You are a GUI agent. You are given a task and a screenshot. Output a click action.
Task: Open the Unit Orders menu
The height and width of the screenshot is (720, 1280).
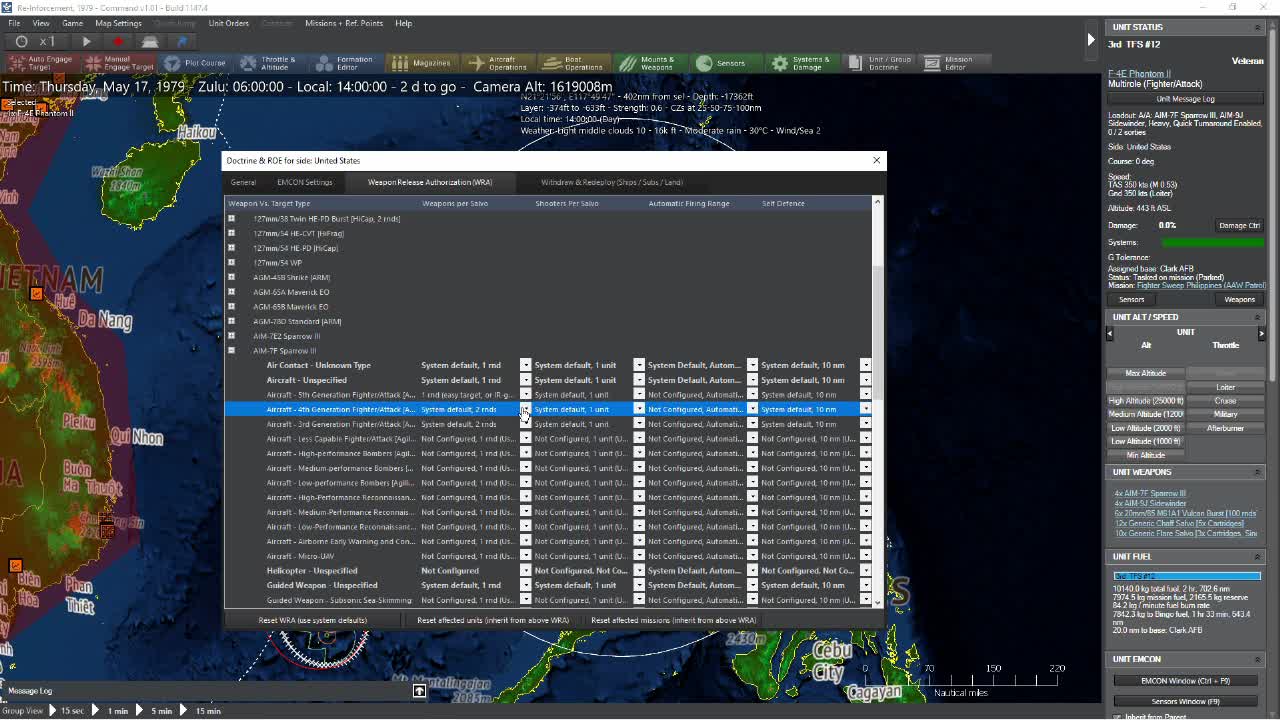pos(228,23)
